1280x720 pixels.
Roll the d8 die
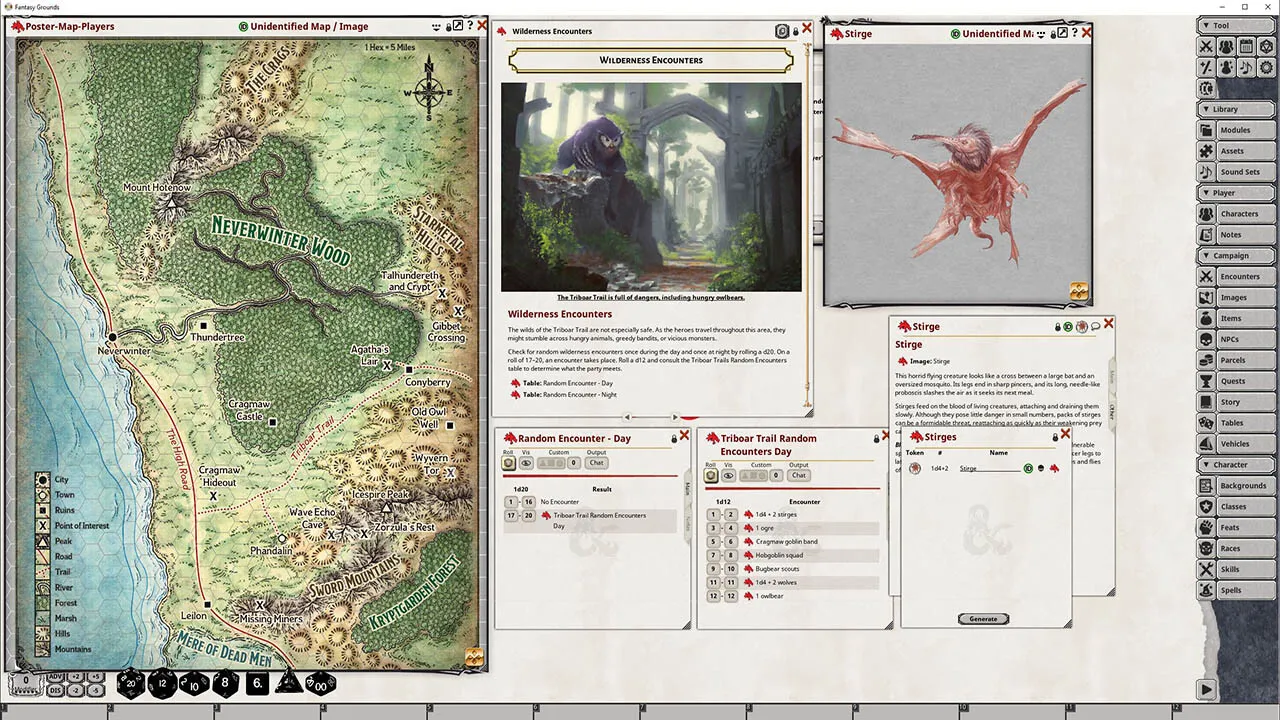click(x=225, y=684)
